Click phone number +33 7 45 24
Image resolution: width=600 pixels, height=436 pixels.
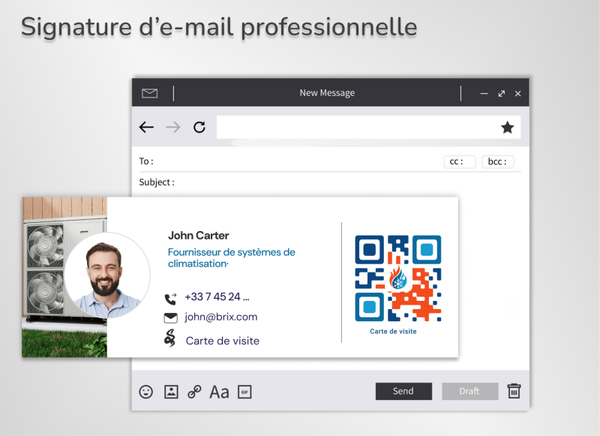(217, 297)
